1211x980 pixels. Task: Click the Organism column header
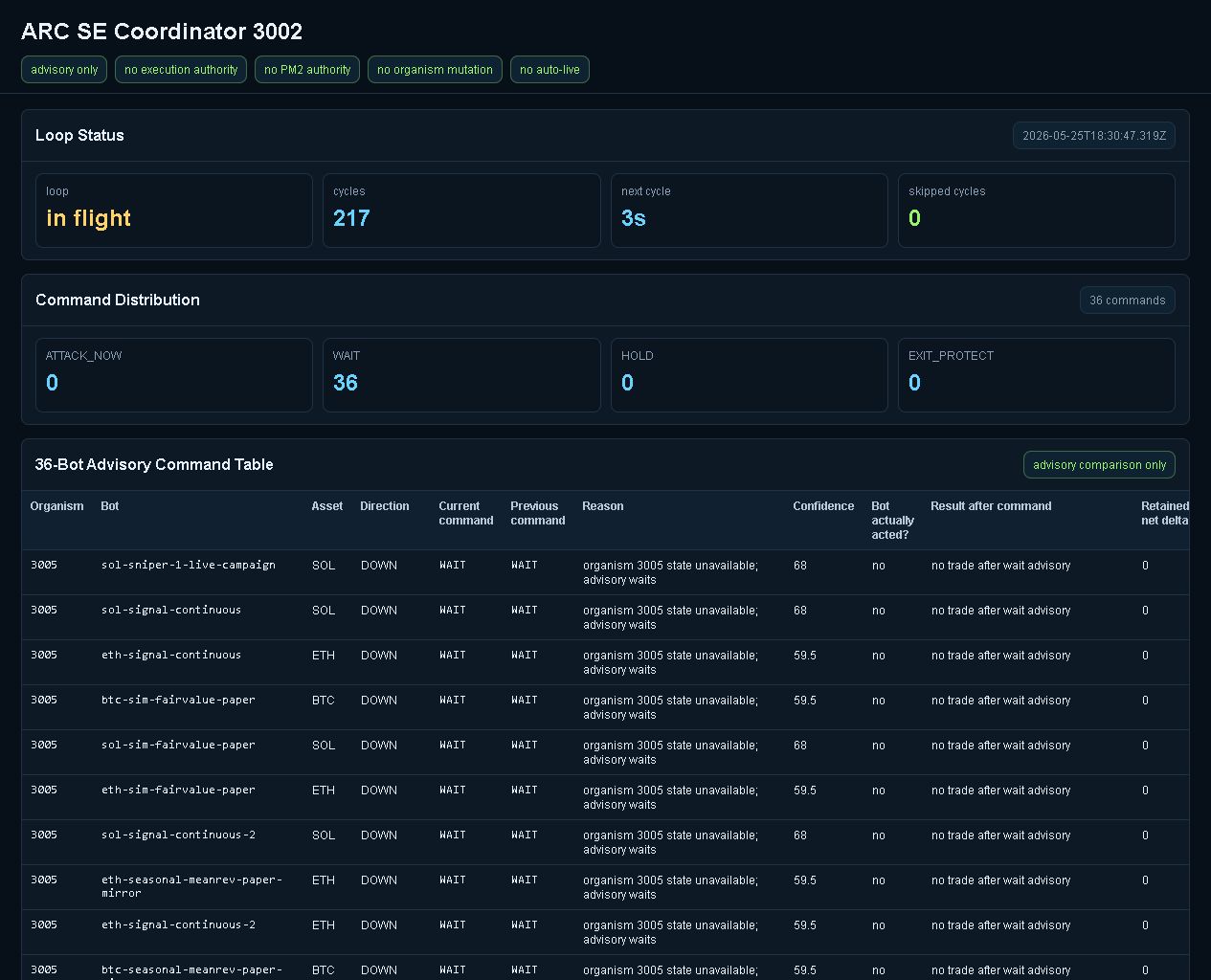tap(56, 506)
